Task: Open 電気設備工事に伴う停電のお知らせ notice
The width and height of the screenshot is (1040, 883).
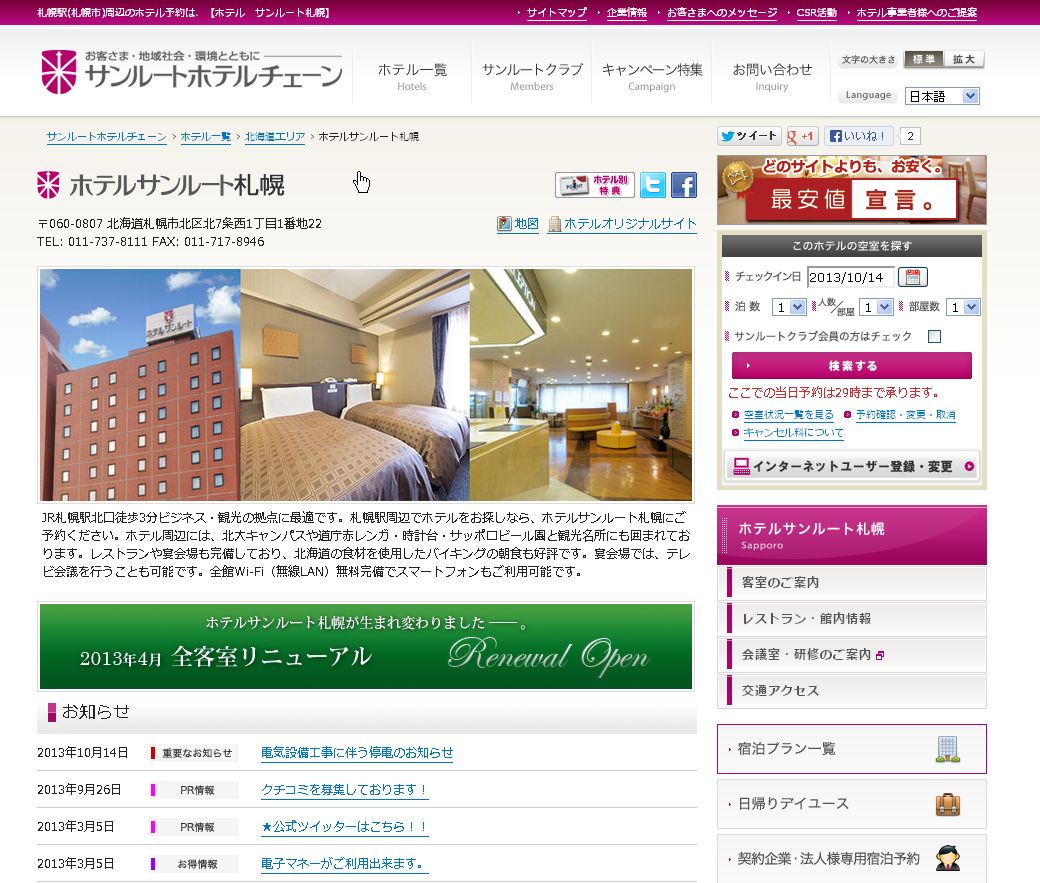Action: coord(357,753)
